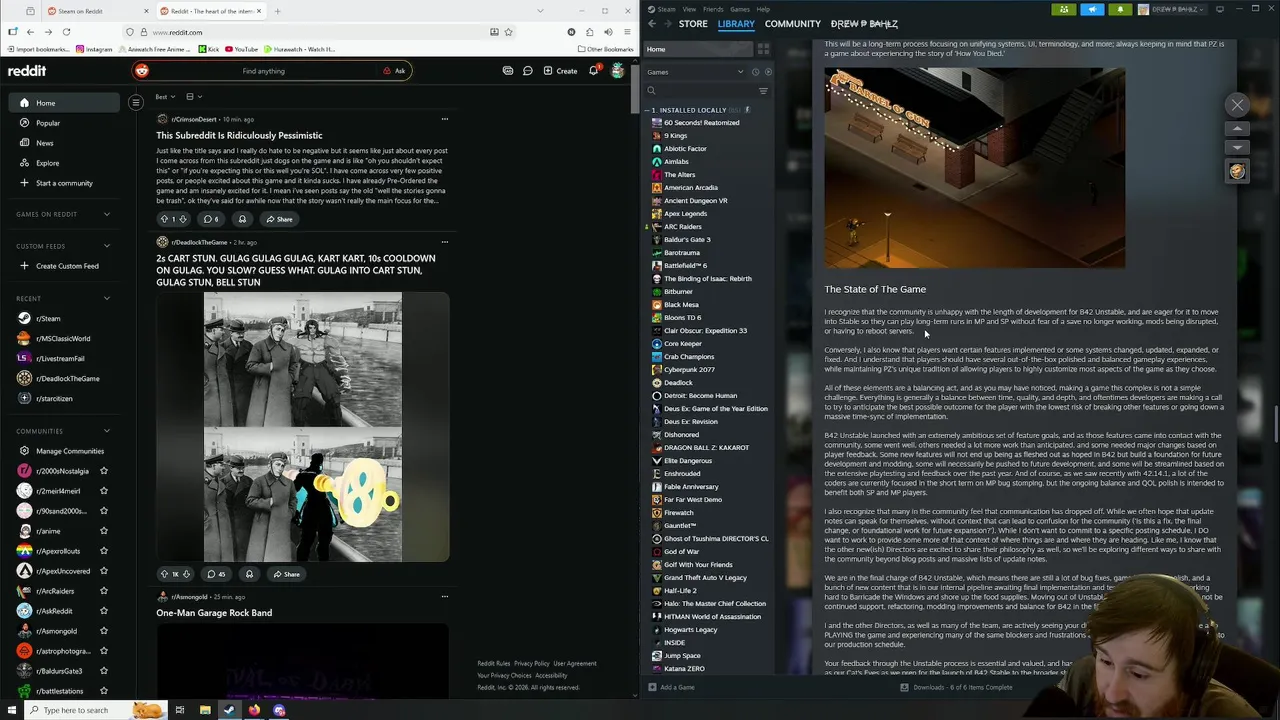The image size is (1280, 720).
Task: Favorite r/anime with star
Action: click(103, 531)
